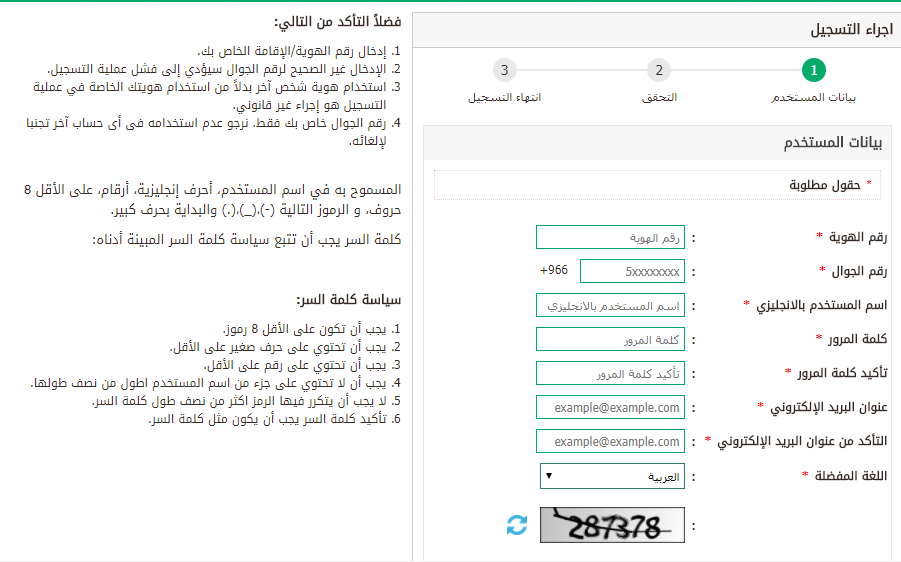Click the اسم المستخدم بالانجليزي label

coord(822,305)
